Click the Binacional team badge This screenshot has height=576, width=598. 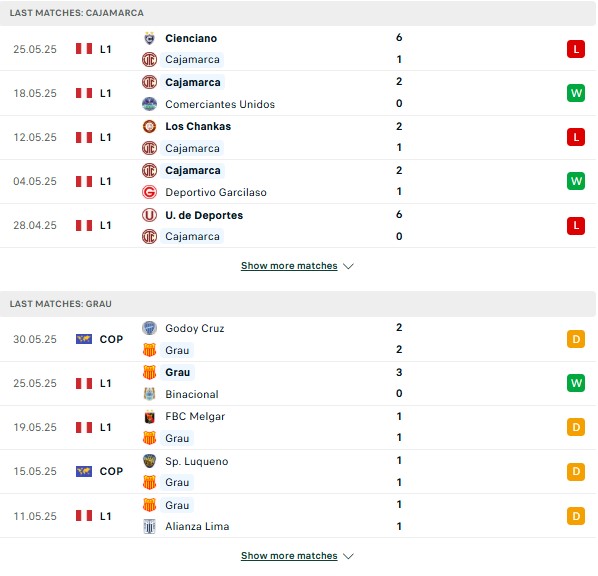coord(149,394)
